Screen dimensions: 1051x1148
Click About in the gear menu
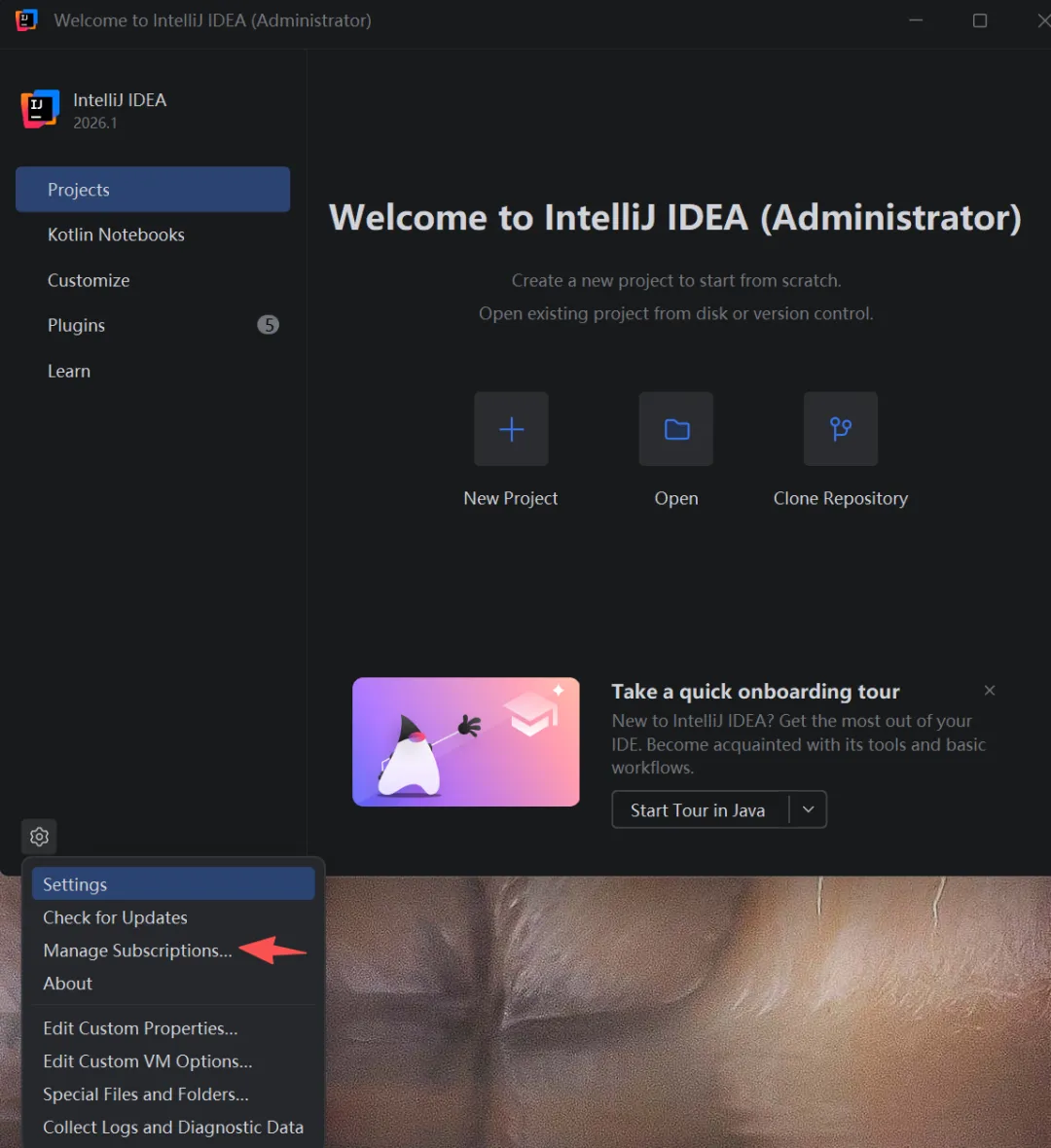173,984
